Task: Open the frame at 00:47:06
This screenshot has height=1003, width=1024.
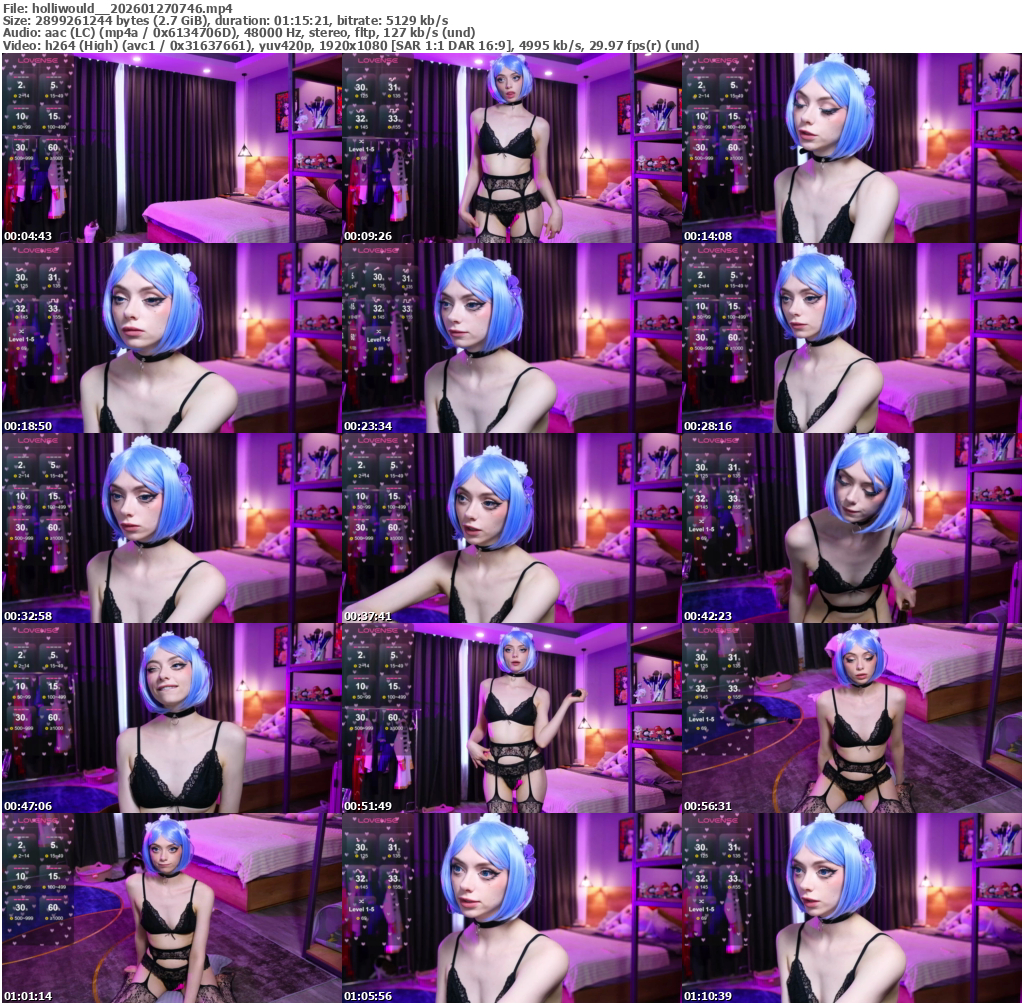Action: tap(171, 718)
